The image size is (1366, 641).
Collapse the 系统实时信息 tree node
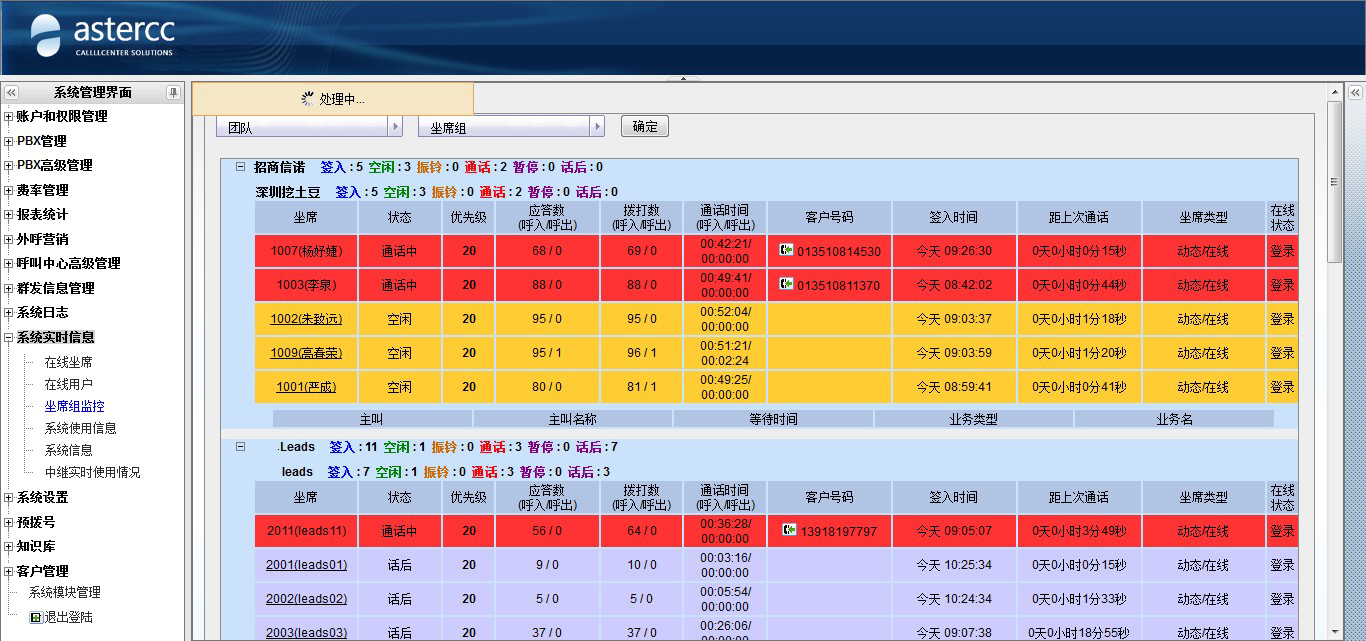coord(9,338)
